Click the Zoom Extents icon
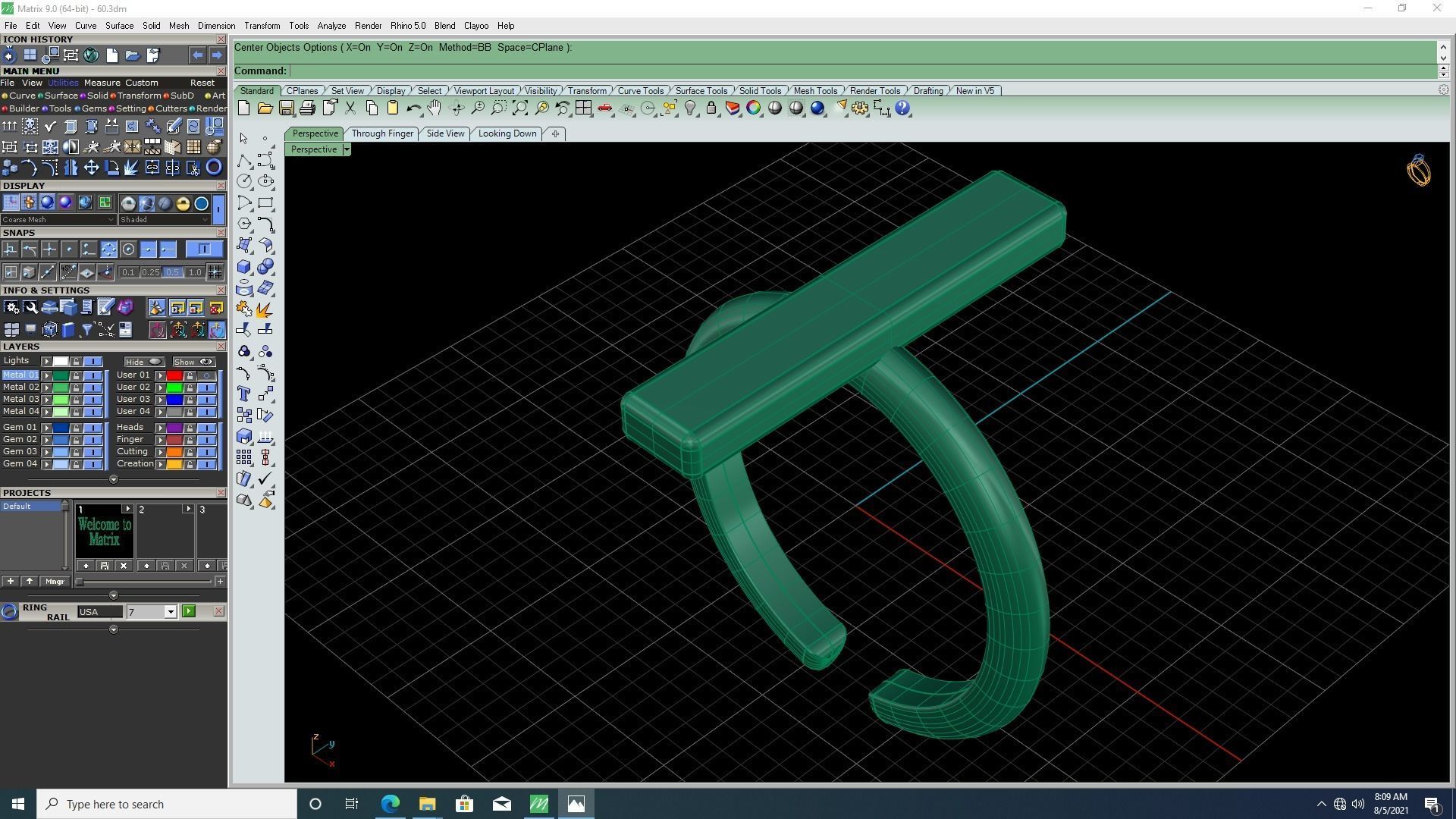 [x=520, y=108]
